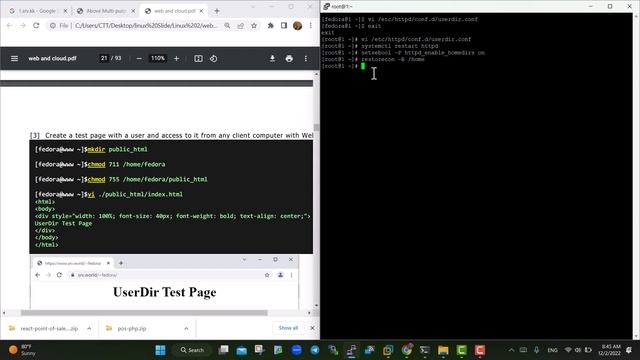Click the PDF page number field
The height and width of the screenshot is (360, 640).
tap(104, 58)
